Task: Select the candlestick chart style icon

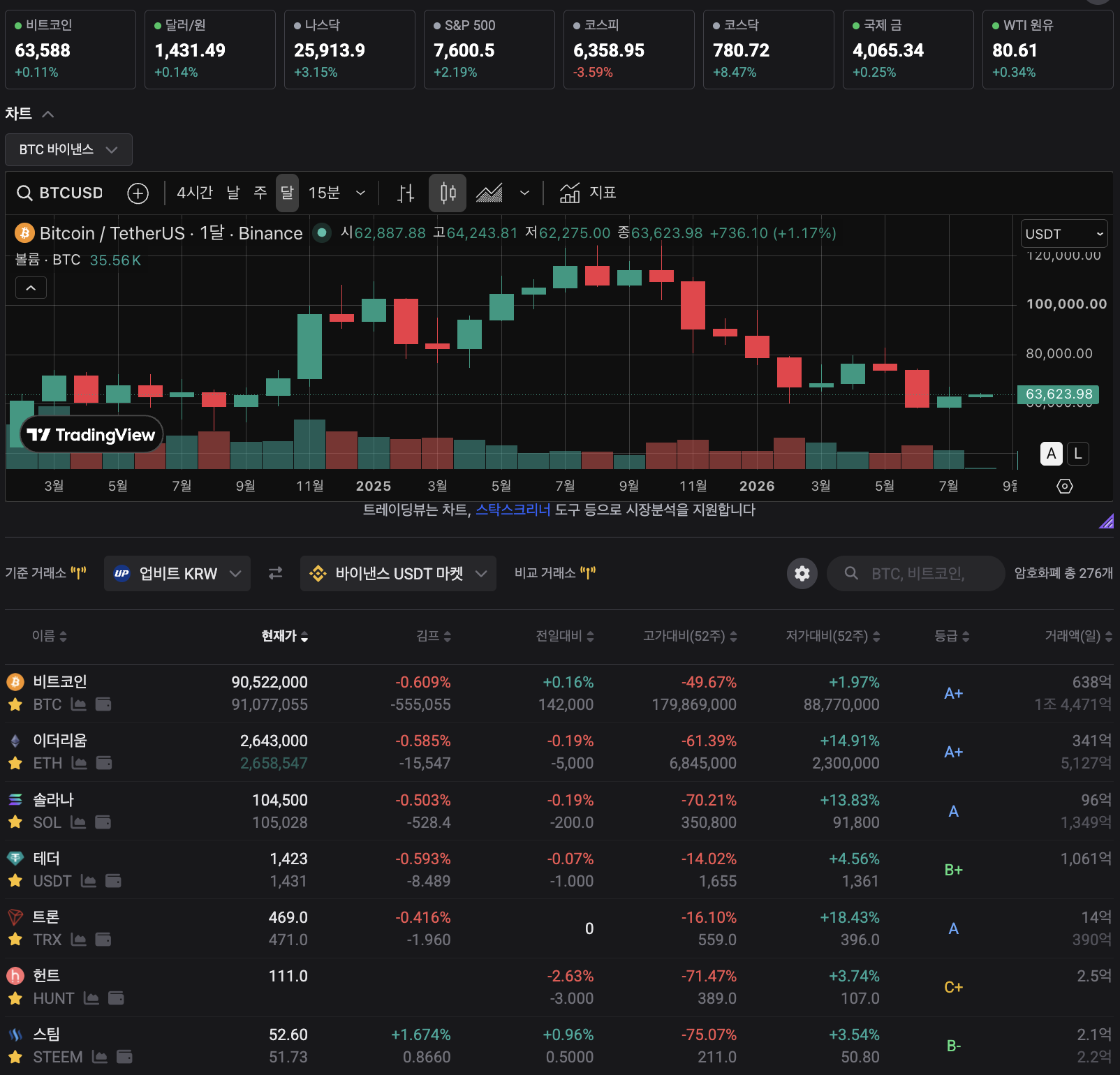Action: pyautogui.click(x=448, y=193)
